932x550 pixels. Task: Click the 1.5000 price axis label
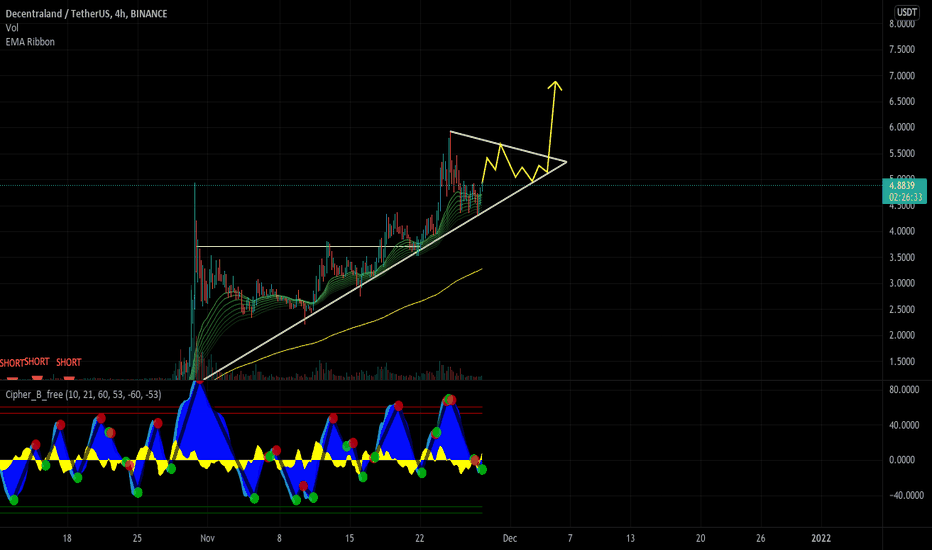[902, 362]
